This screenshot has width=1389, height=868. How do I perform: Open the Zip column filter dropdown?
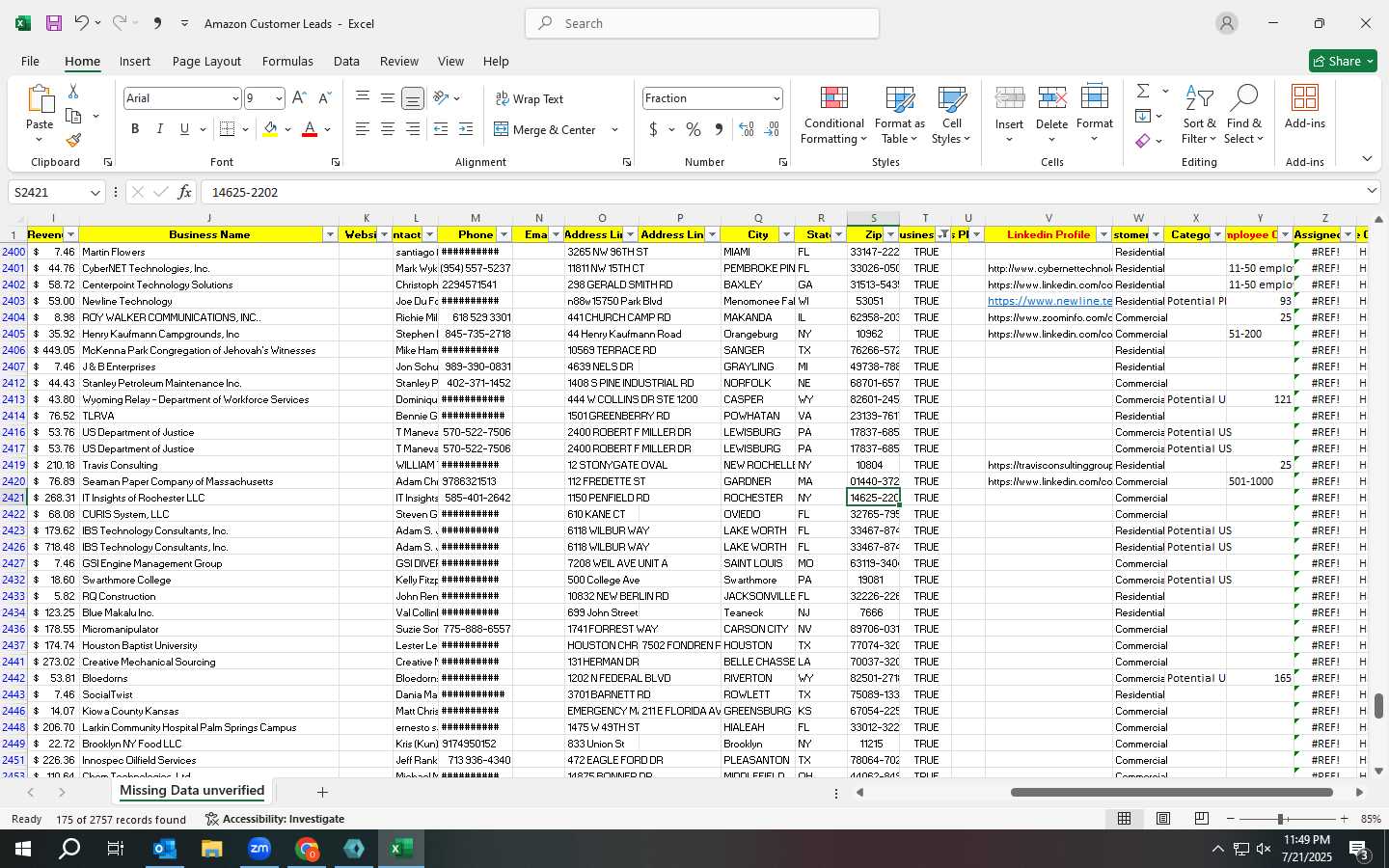pyautogui.click(x=890, y=234)
